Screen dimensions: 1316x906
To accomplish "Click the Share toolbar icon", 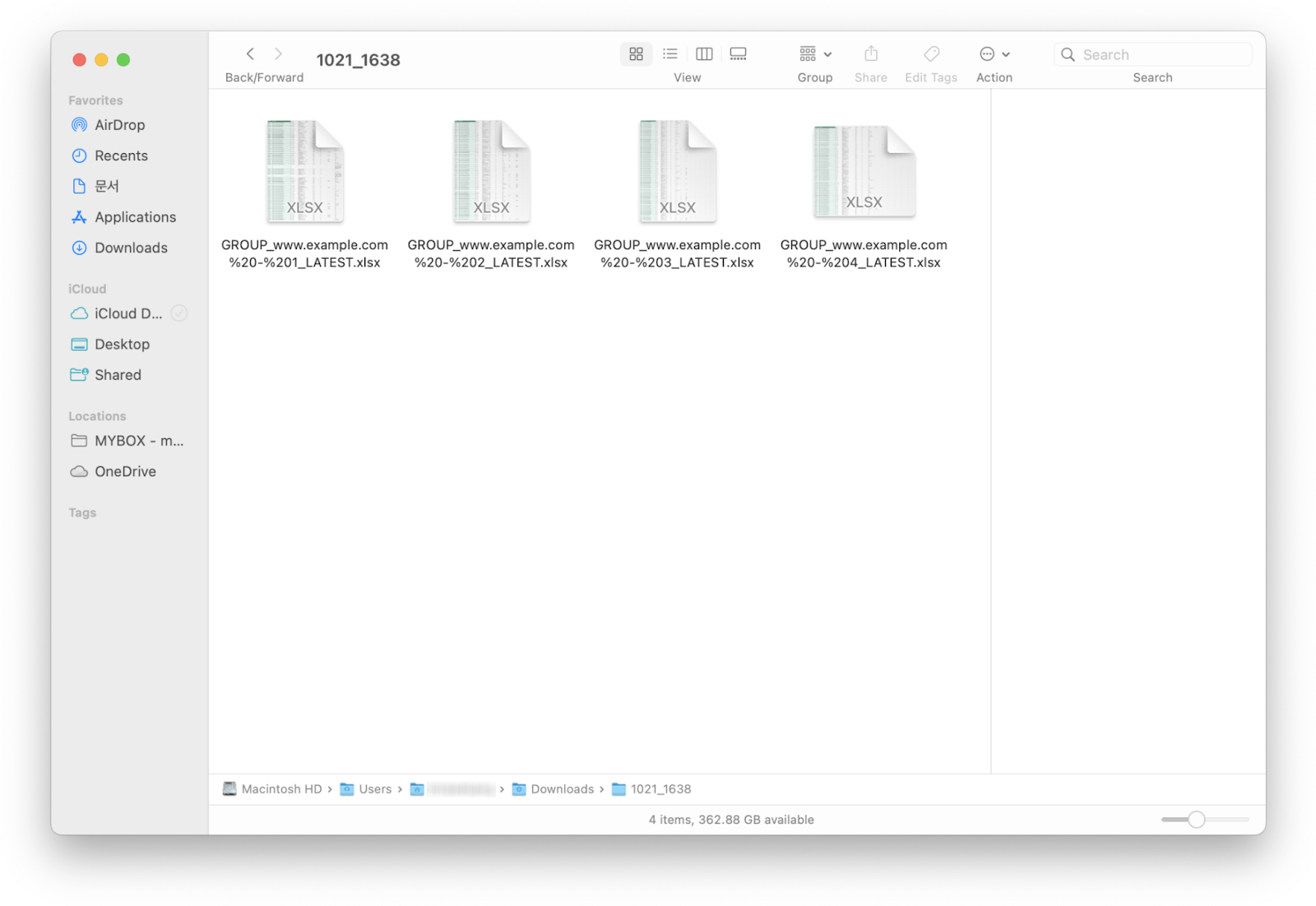I will point(870,54).
